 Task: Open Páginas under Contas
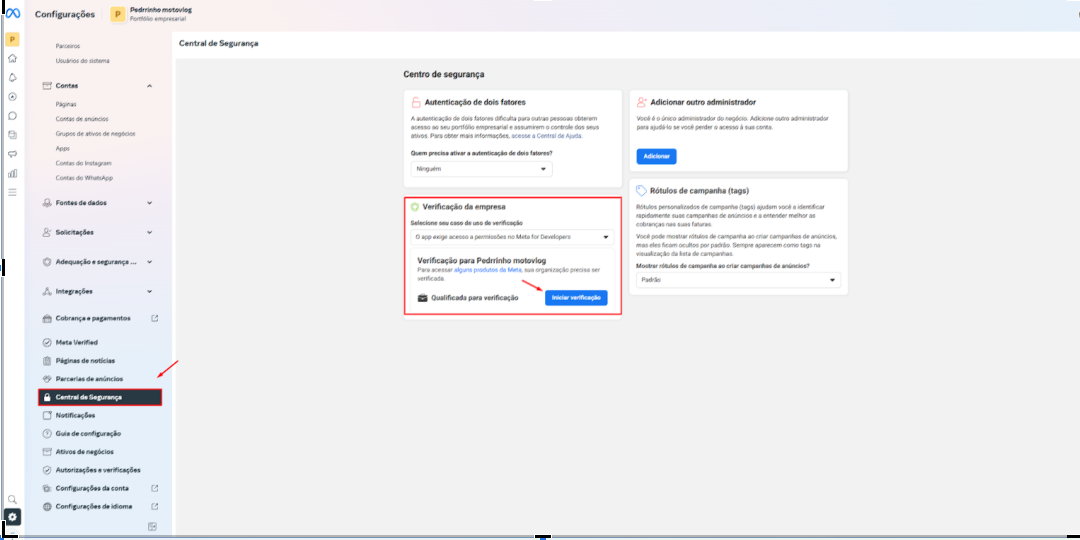65,105
